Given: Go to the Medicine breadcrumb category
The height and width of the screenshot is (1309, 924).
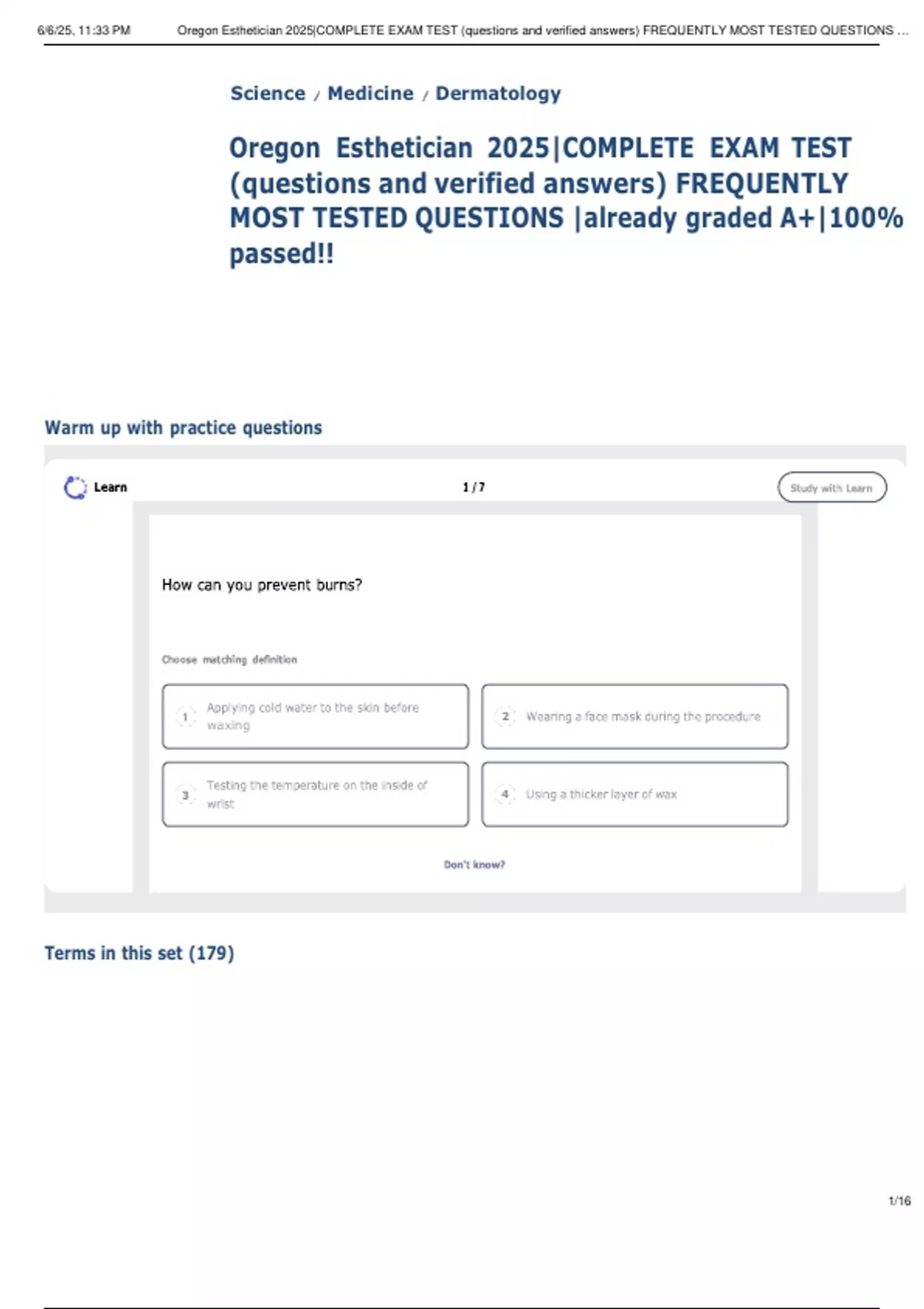Looking at the screenshot, I should 370,93.
